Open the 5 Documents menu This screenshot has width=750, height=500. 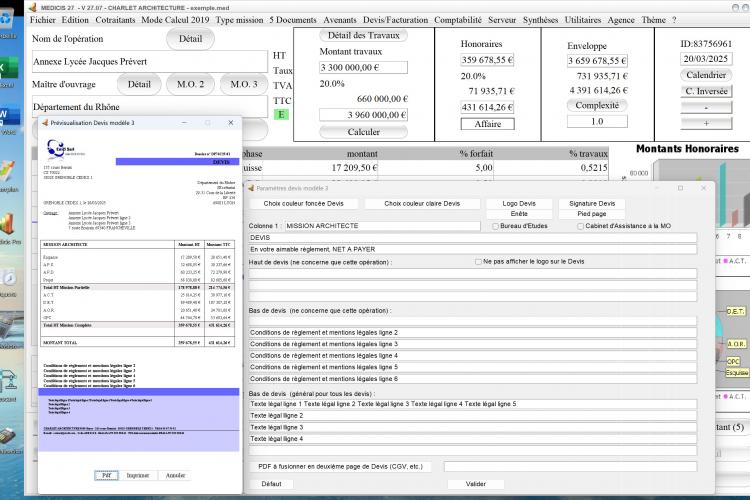tap(293, 20)
